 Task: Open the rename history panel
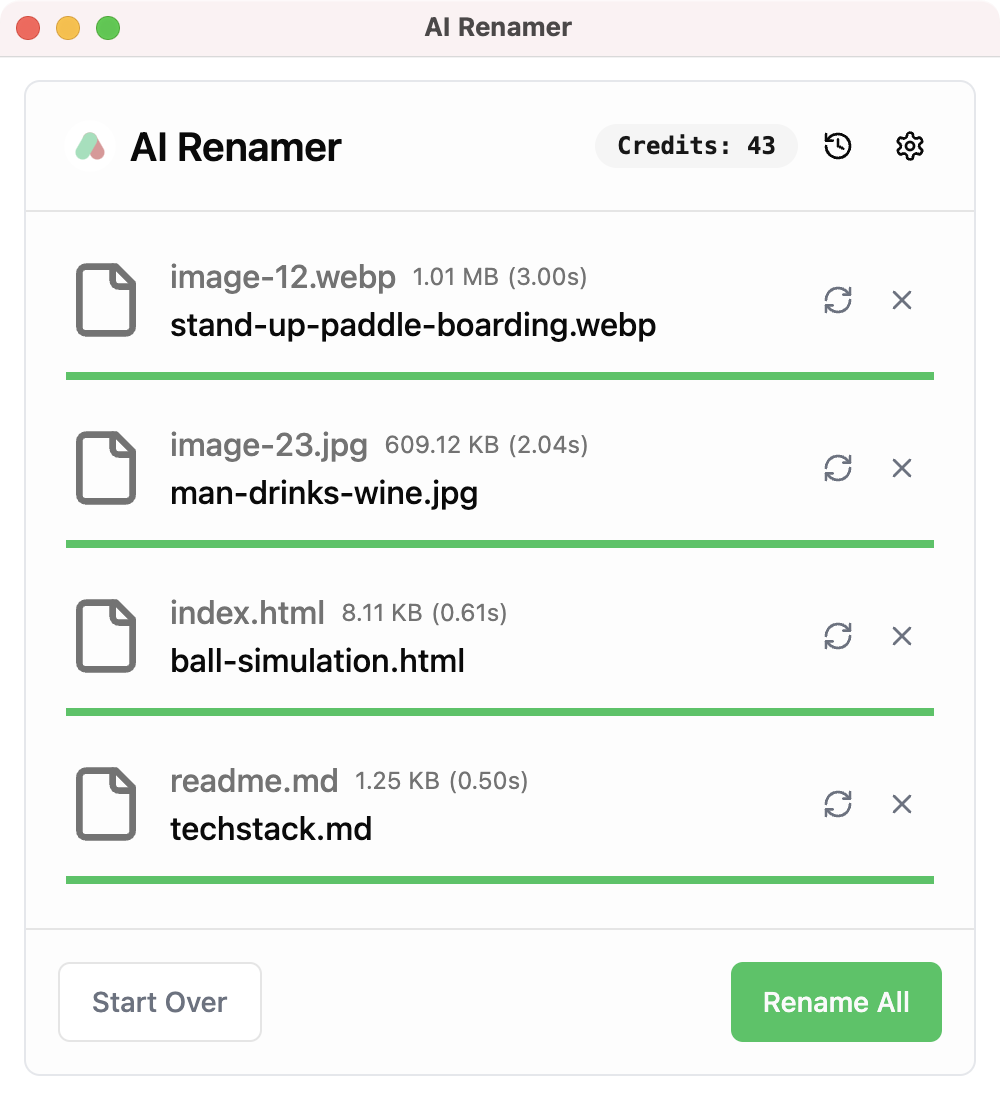(837, 146)
